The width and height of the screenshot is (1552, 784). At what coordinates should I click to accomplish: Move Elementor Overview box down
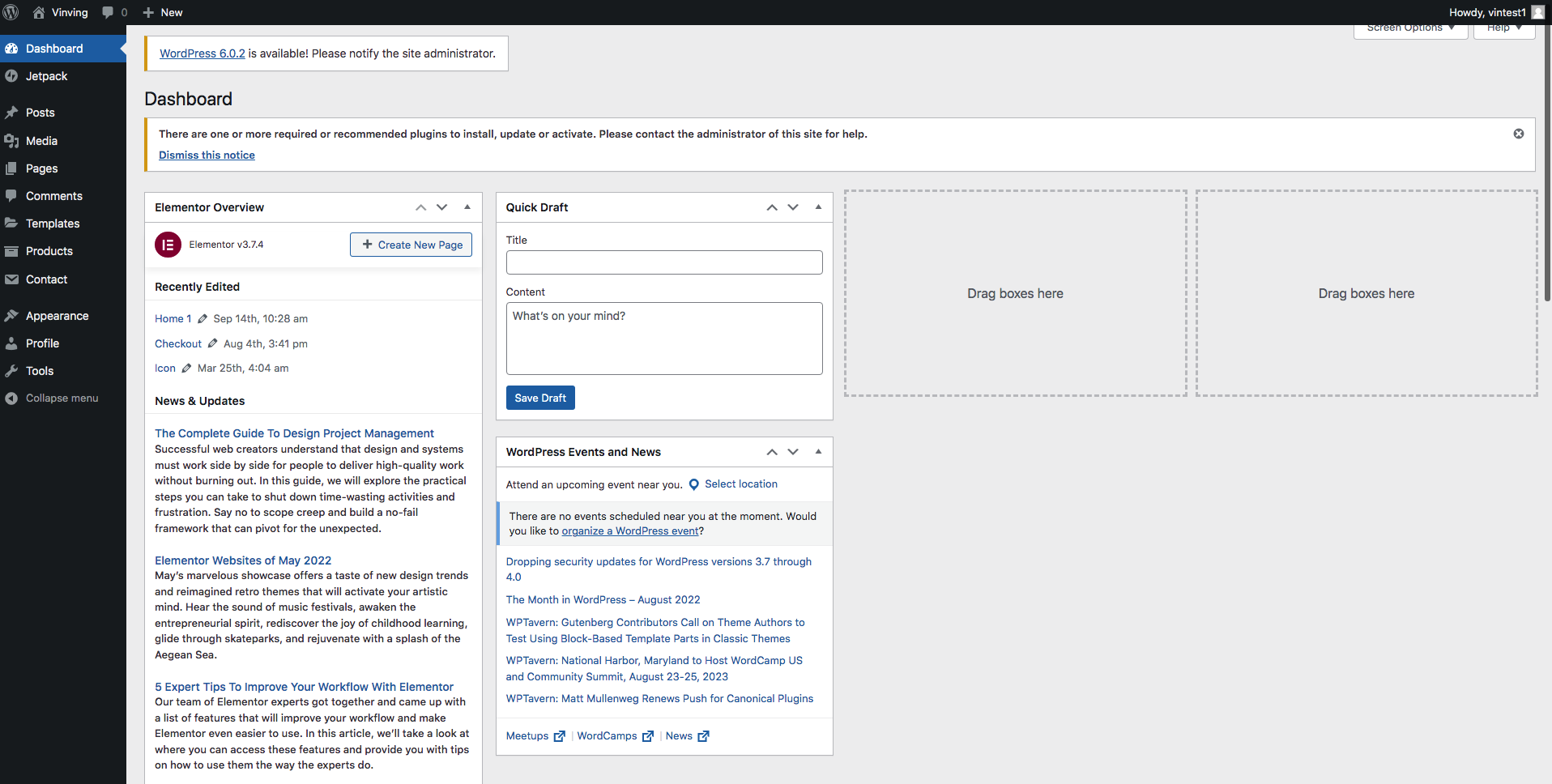click(x=442, y=207)
